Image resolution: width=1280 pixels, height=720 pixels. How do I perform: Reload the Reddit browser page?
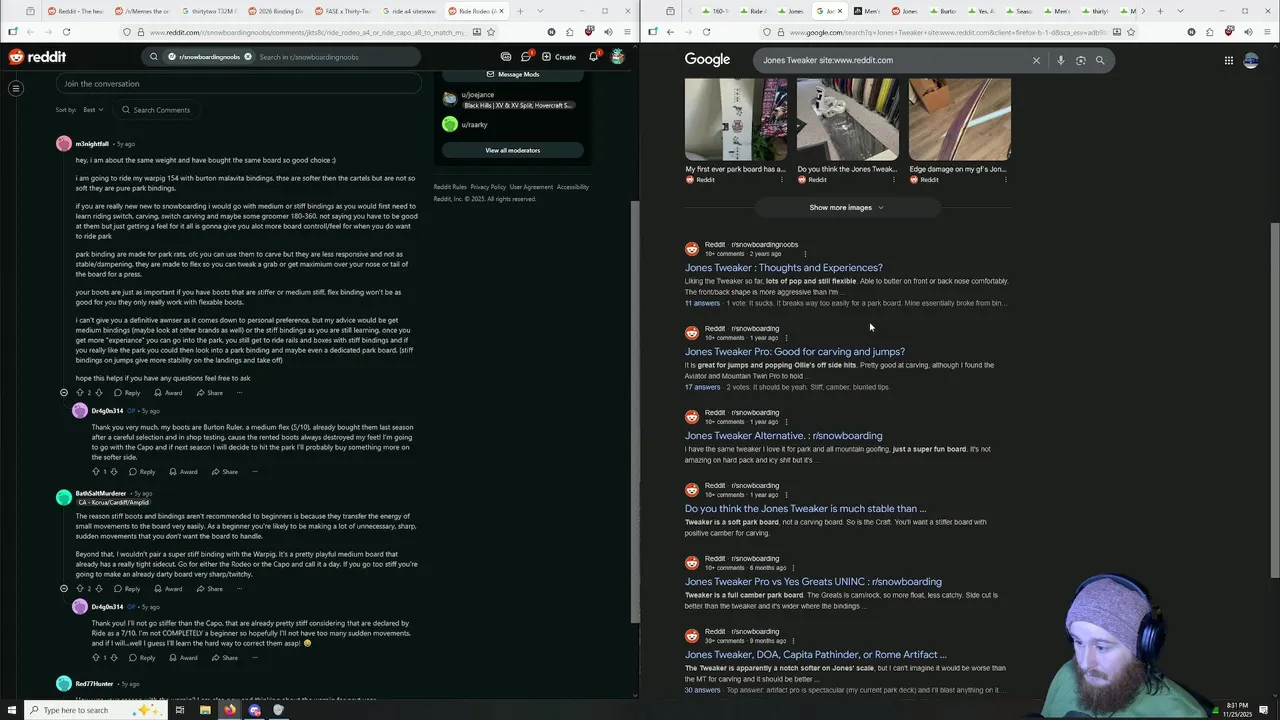65,32
